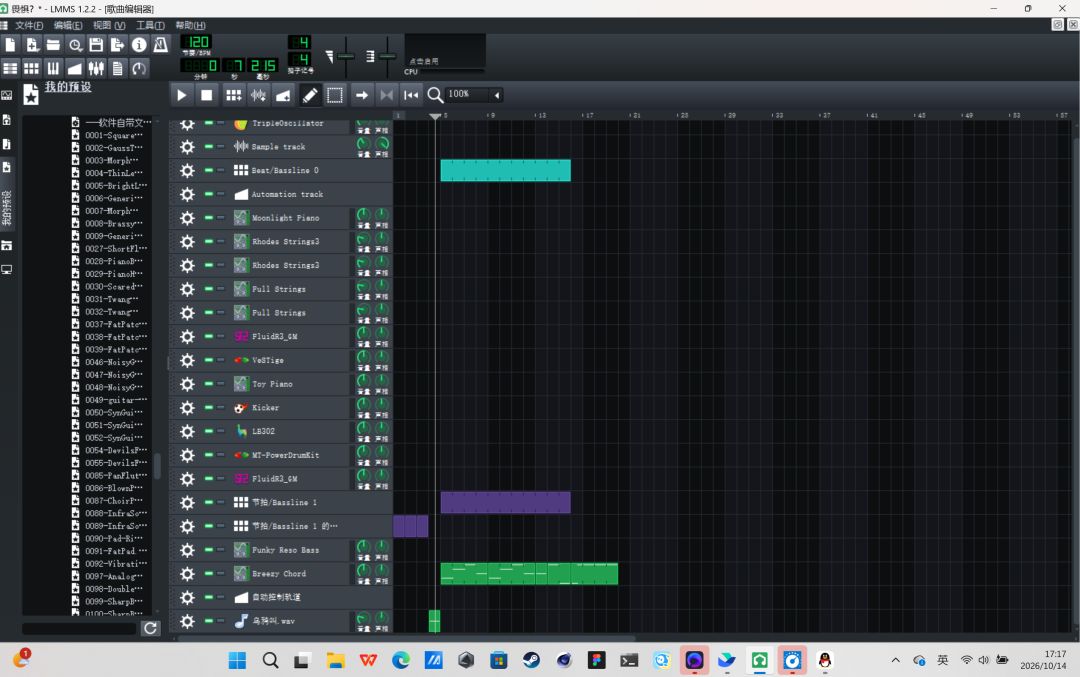Toggle the metronome icon in the toolbar
The height and width of the screenshot is (677, 1080).
[160, 45]
